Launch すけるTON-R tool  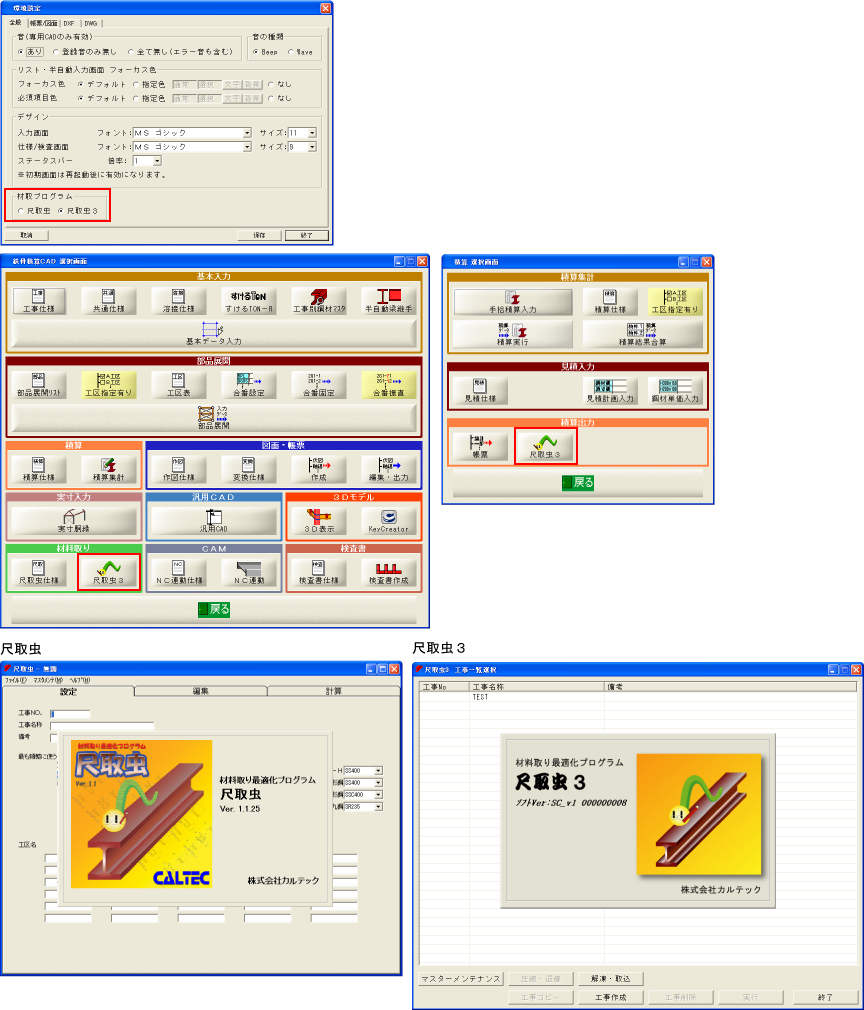(x=249, y=301)
